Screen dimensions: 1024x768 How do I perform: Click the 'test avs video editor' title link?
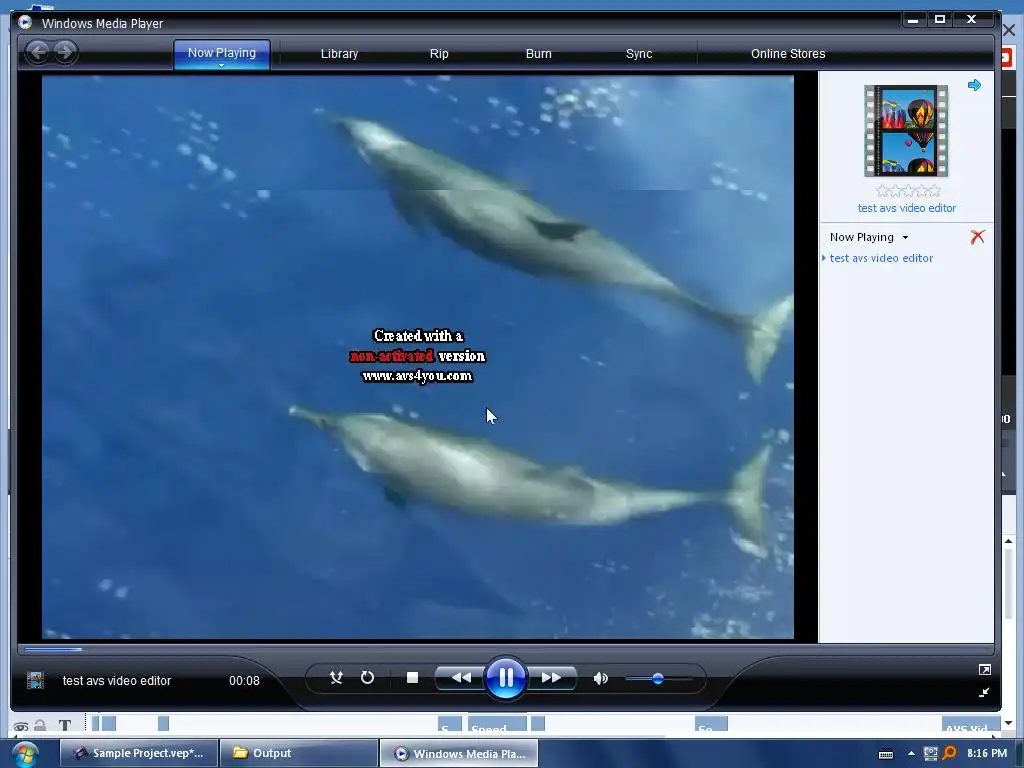[x=906, y=208]
